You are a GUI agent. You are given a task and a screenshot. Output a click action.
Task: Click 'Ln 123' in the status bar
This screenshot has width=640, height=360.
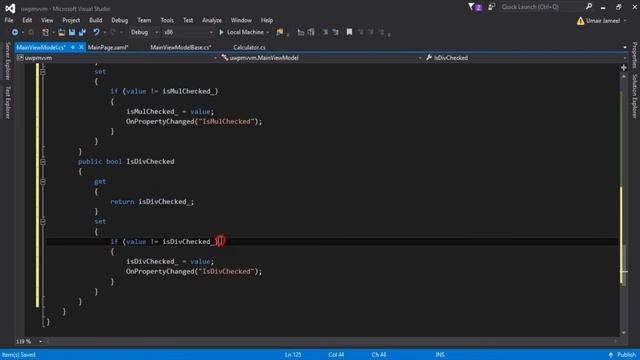click(293, 355)
